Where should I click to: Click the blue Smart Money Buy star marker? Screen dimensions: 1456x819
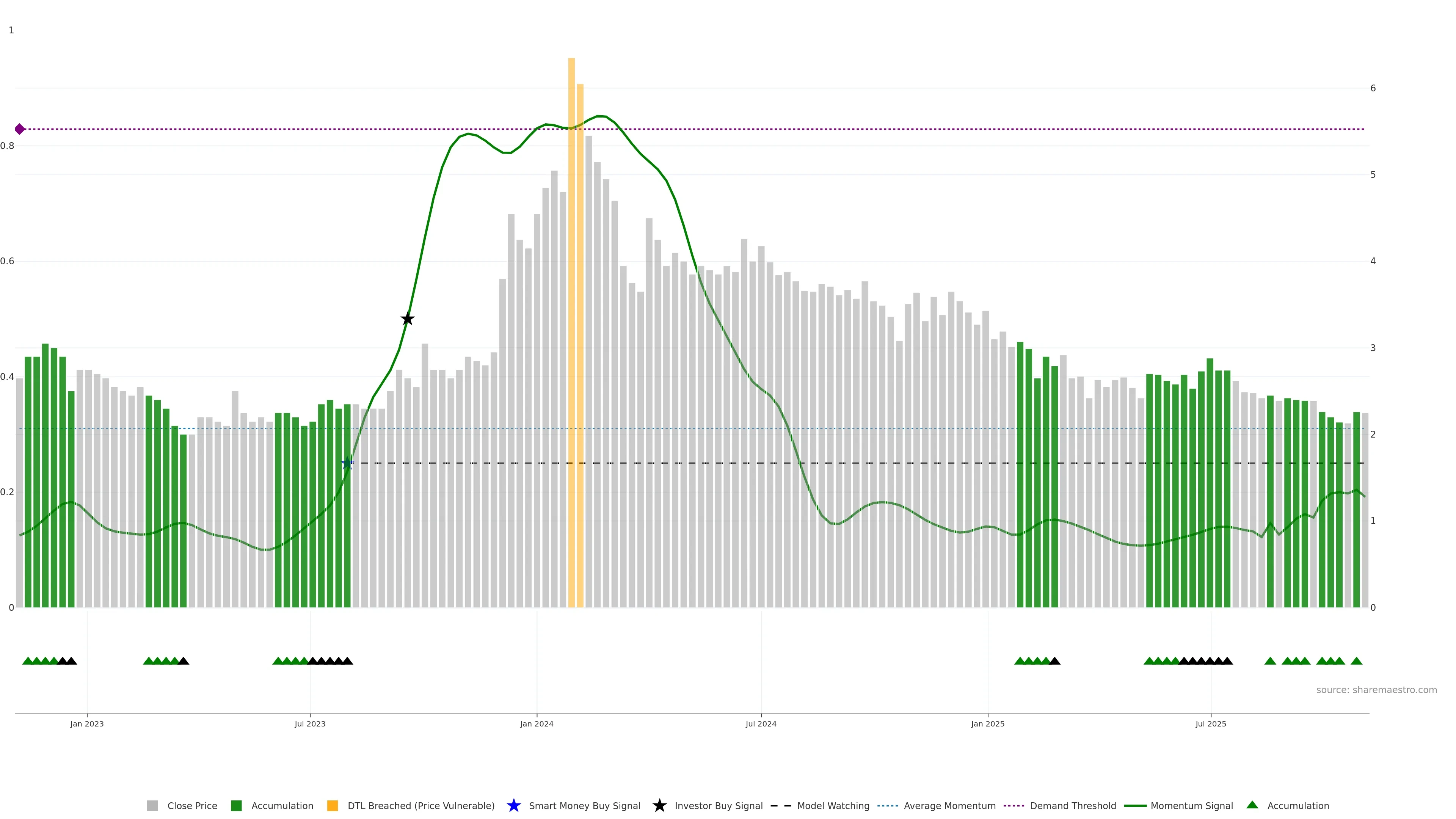pyautogui.click(x=348, y=463)
